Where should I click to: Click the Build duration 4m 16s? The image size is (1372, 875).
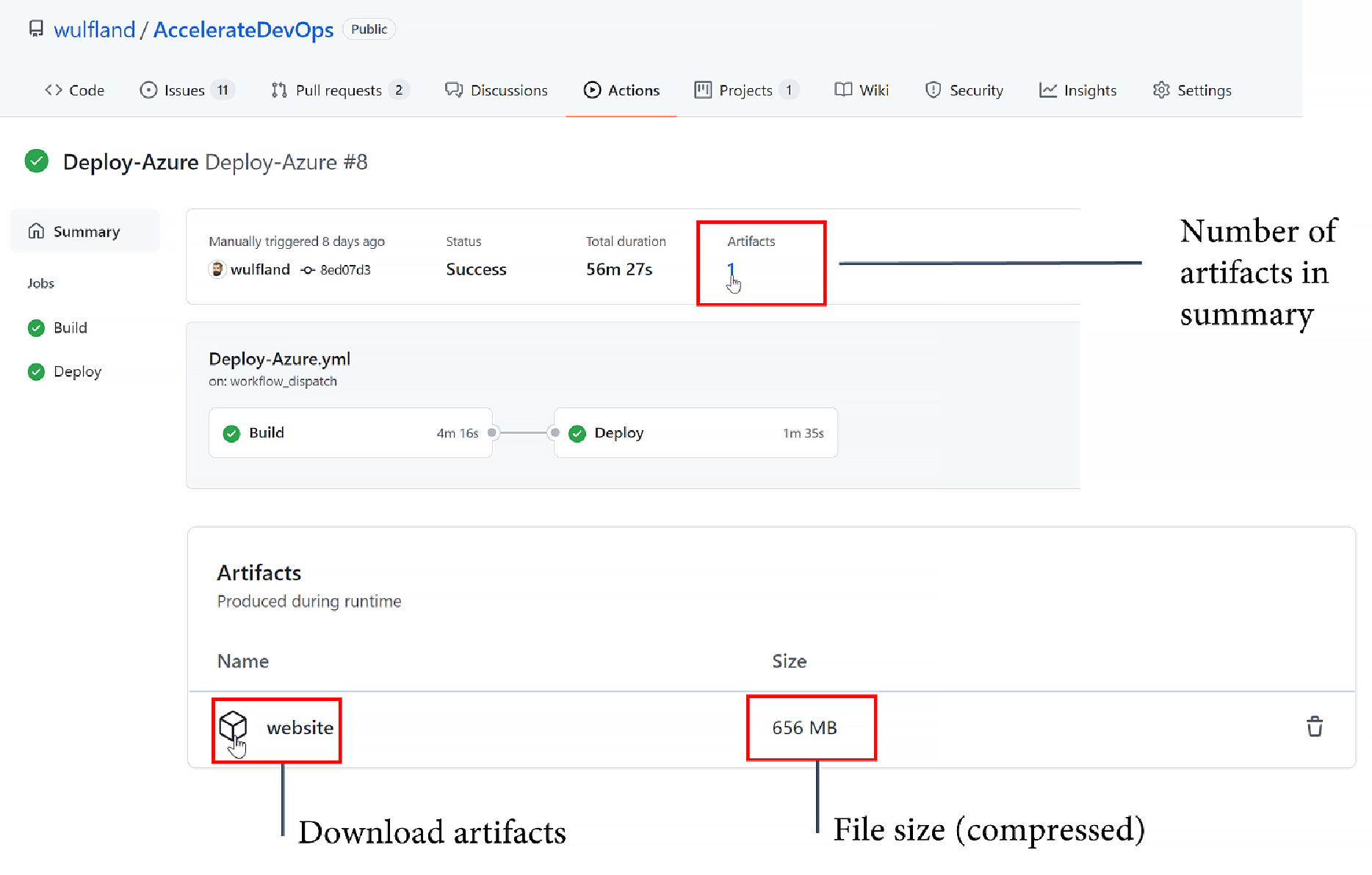click(458, 433)
